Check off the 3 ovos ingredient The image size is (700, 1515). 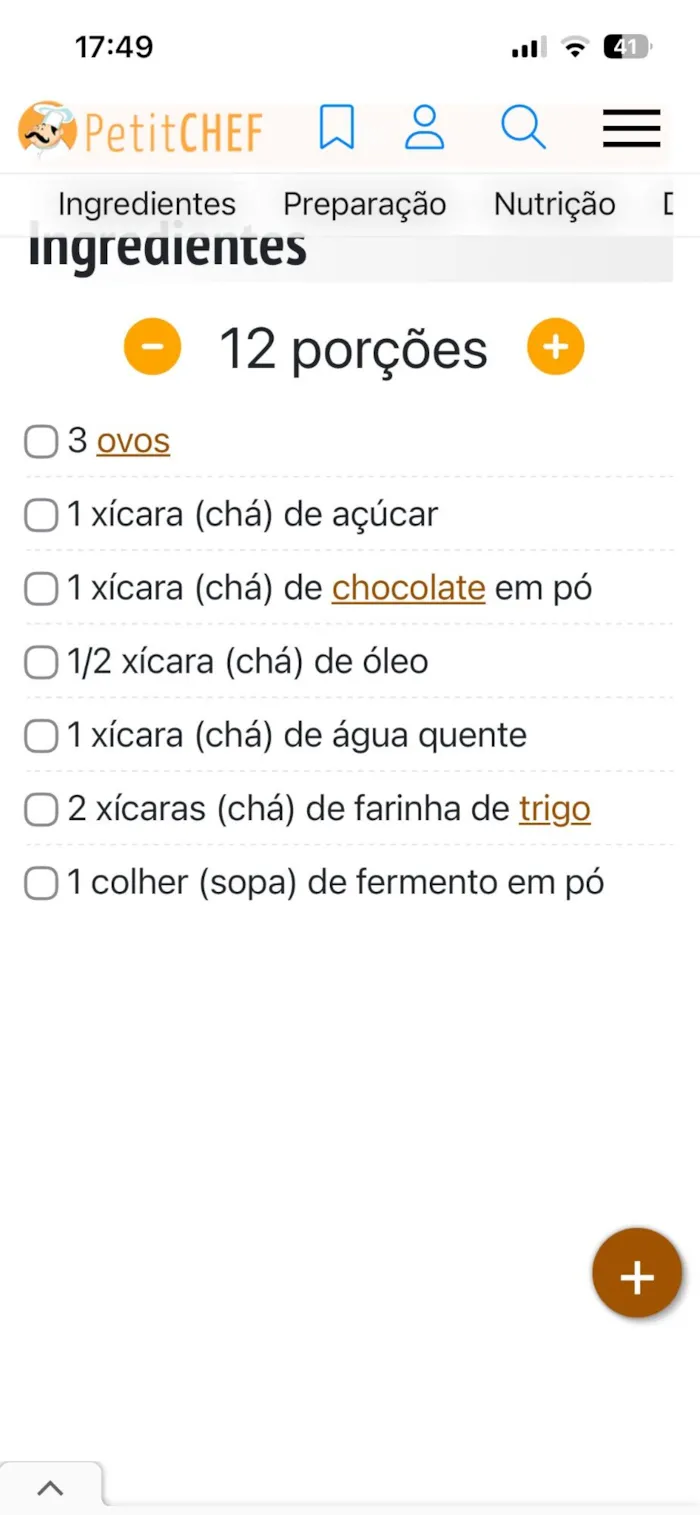(40, 441)
